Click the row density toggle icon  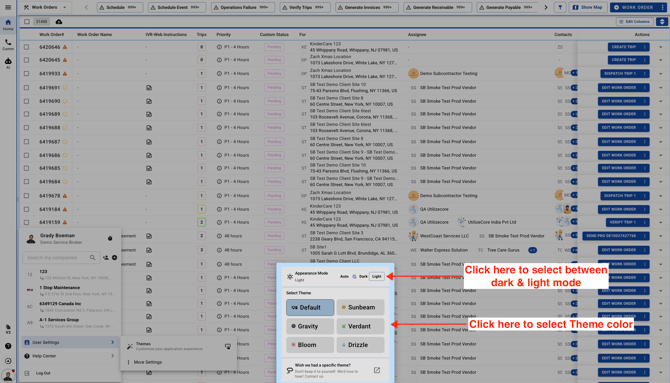pos(662,21)
